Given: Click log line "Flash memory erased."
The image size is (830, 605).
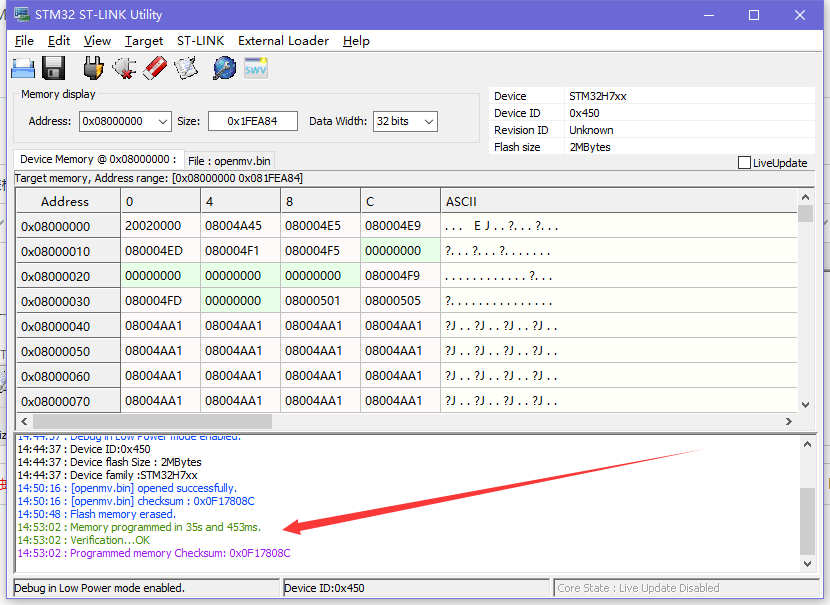Looking at the screenshot, I should 96,514.
